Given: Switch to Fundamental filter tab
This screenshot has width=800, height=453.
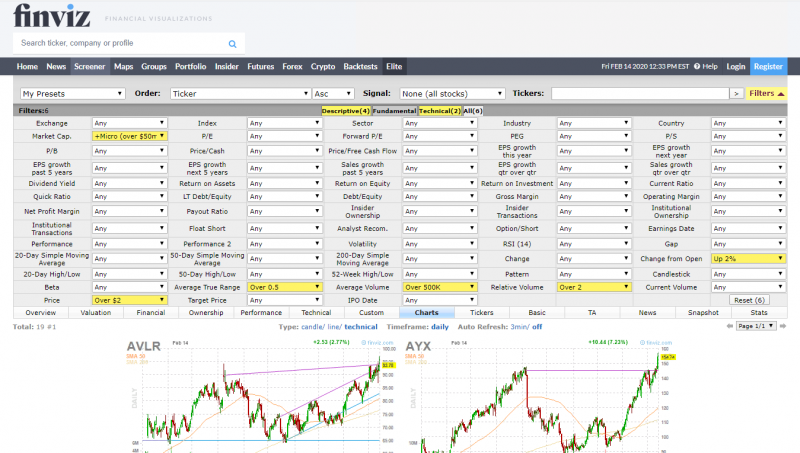Looking at the screenshot, I should tap(394, 111).
